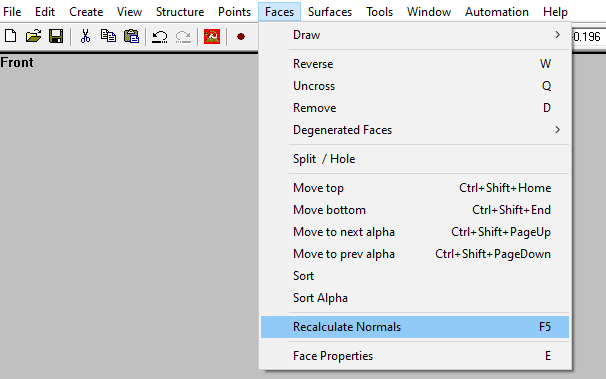Paste using the clipboard icon

point(131,36)
